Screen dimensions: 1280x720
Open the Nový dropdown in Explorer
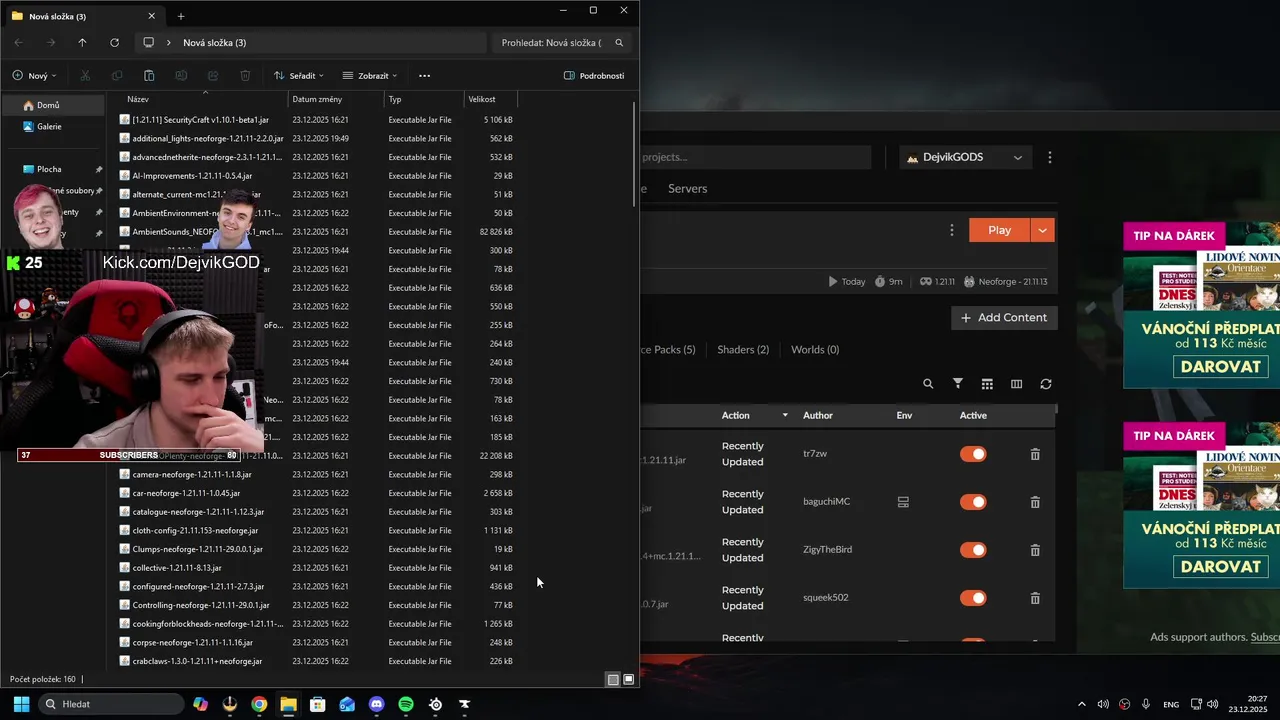(x=34, y=76)
